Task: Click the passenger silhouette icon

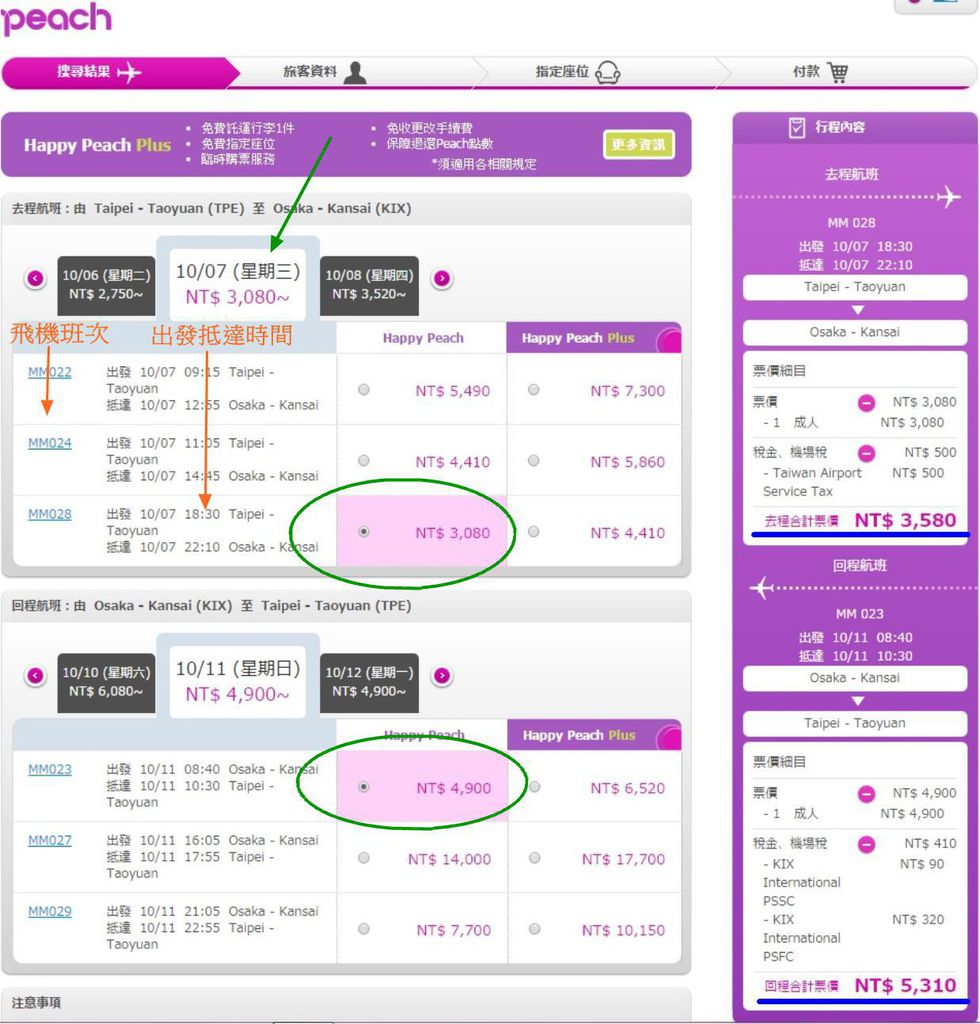Action: (x=355, y=72)
